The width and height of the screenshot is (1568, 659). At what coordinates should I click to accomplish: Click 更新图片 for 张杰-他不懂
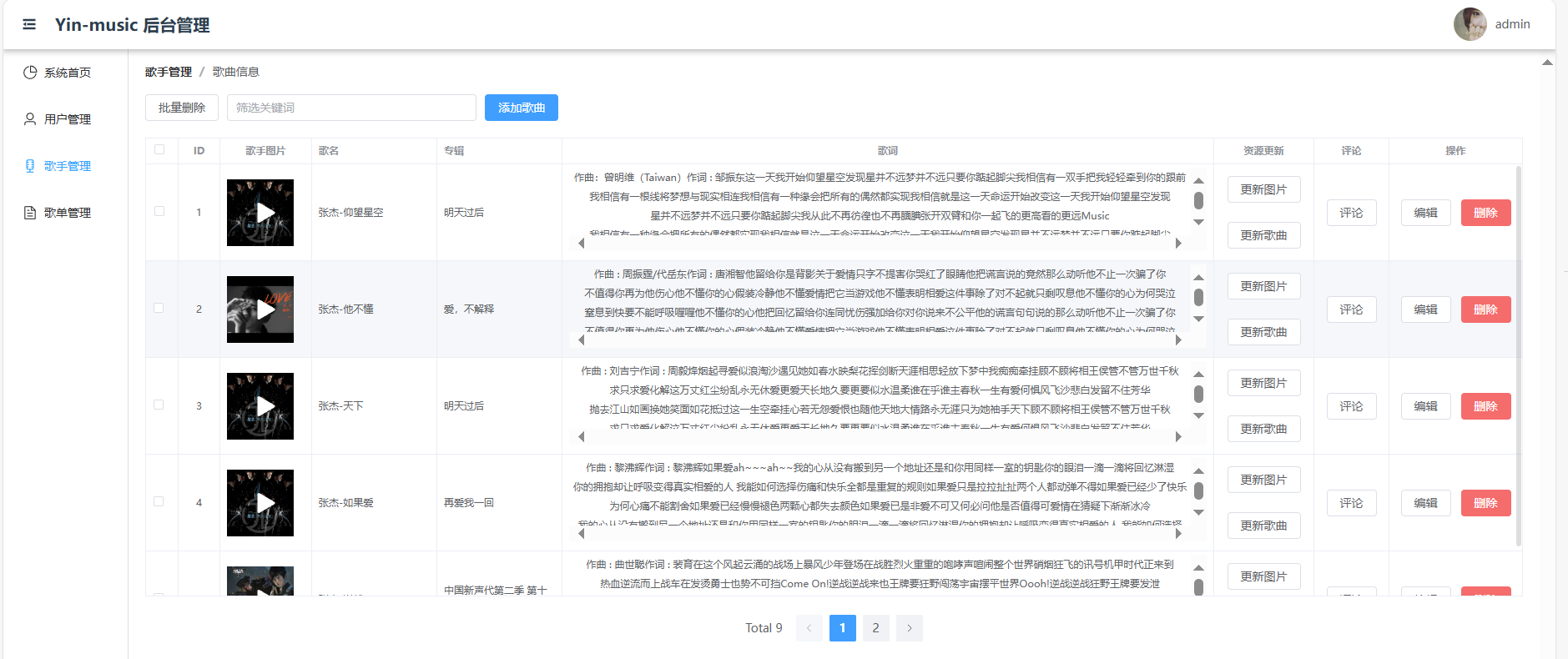click(x=1263, y=286)
